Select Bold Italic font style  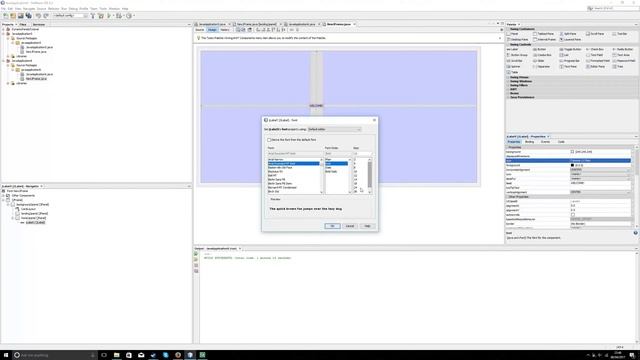[x=331, y=172]
